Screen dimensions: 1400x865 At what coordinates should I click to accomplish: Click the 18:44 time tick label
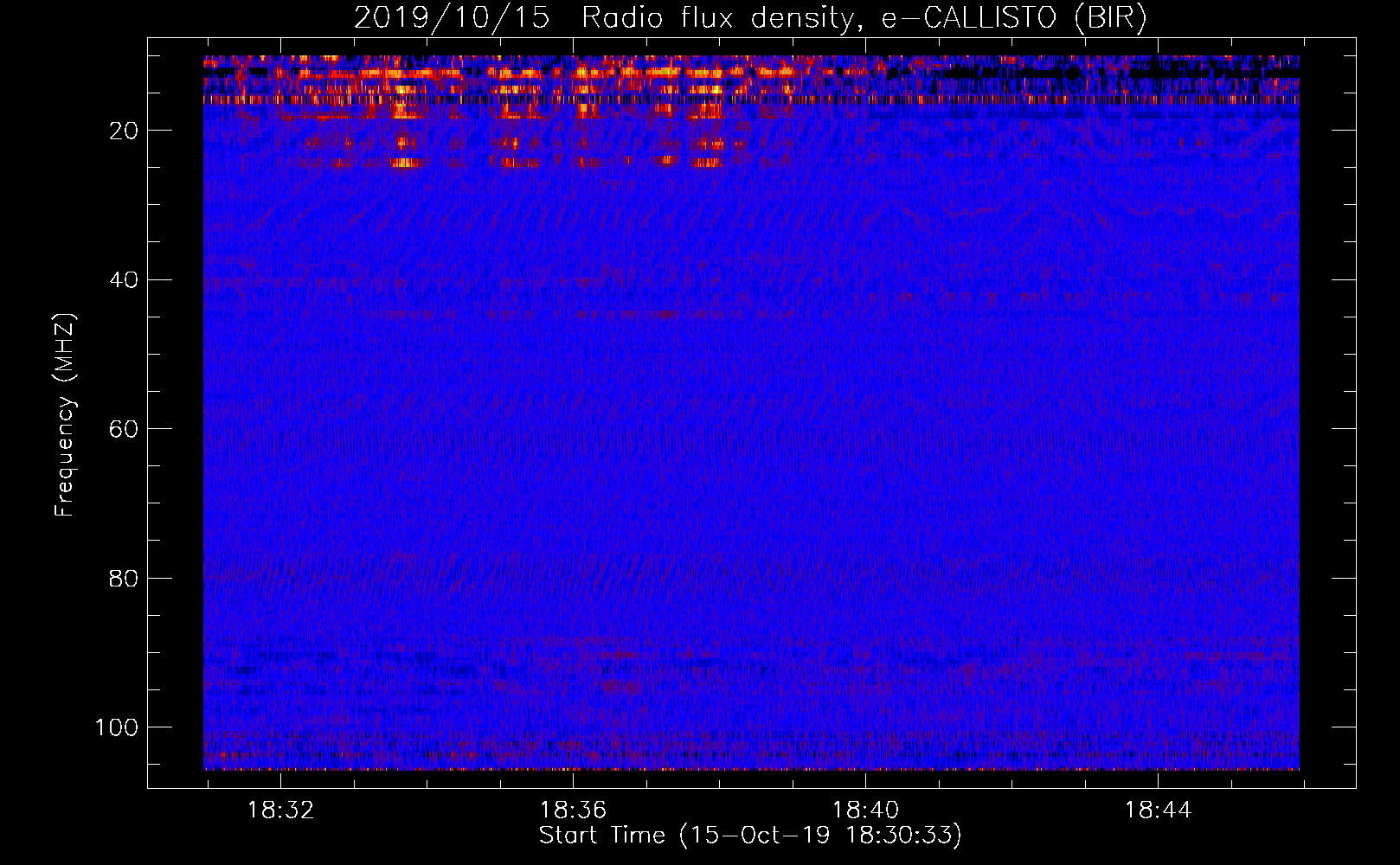coord(1158,811)
